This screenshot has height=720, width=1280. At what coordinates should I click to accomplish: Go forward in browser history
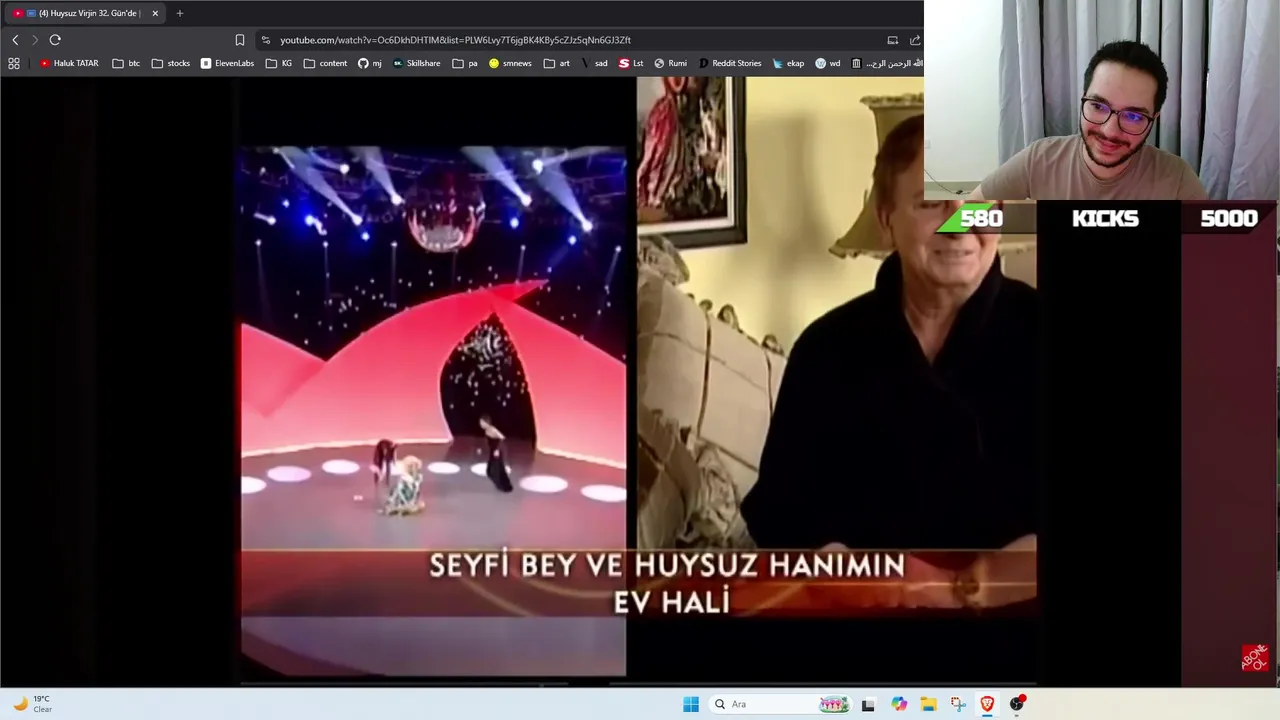tap(35, 40)
